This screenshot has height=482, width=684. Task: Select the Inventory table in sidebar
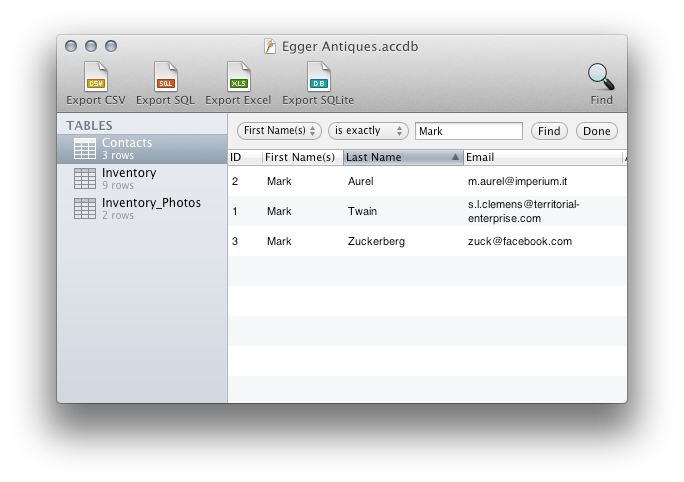click(x=142, y=179)
